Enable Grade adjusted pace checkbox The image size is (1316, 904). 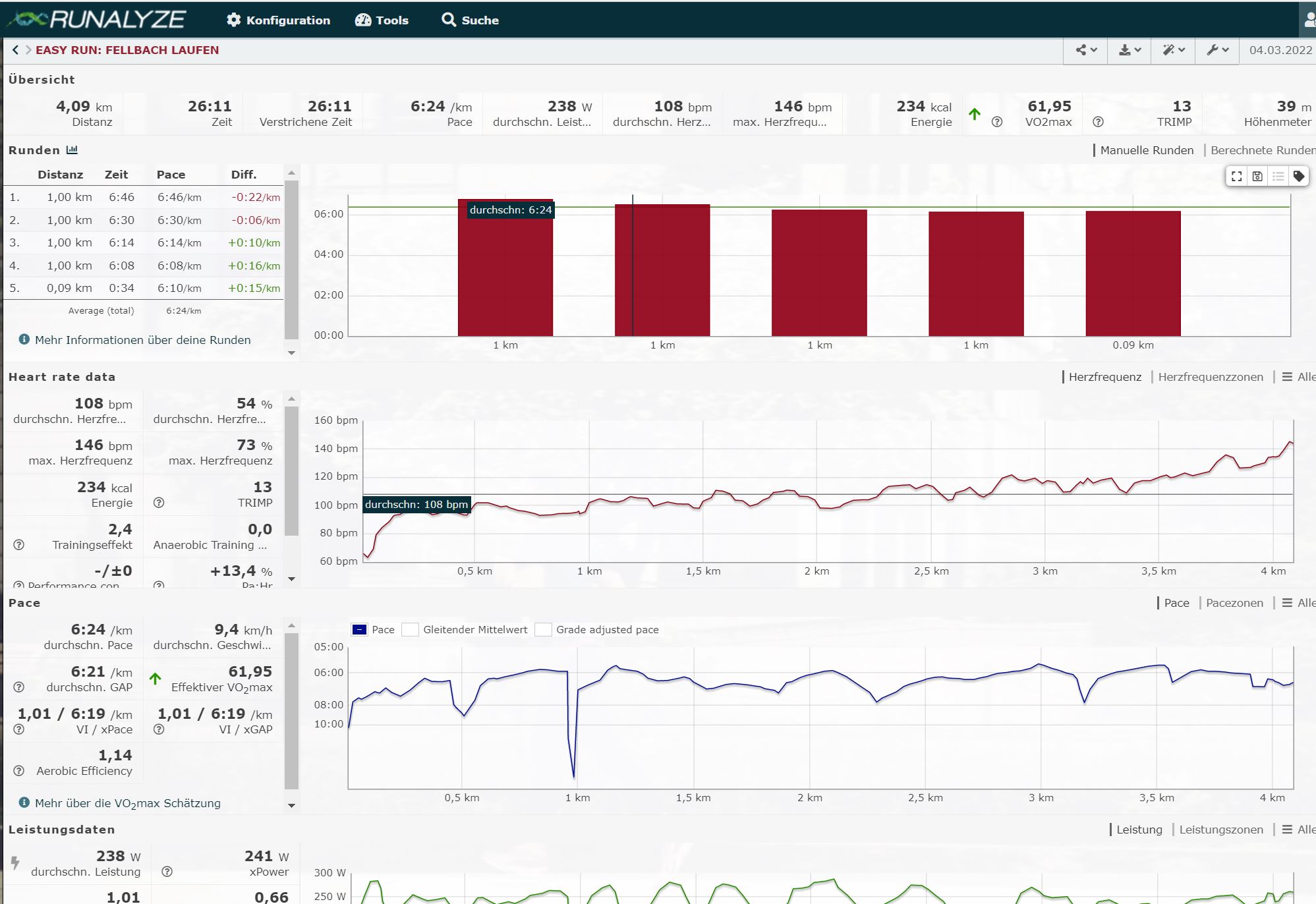pos(543,629)
